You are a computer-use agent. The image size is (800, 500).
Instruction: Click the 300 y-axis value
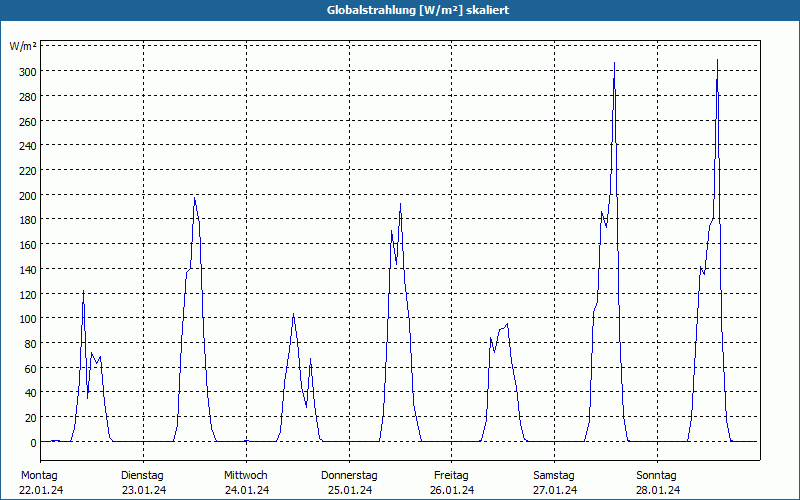(x=27, y=72)
